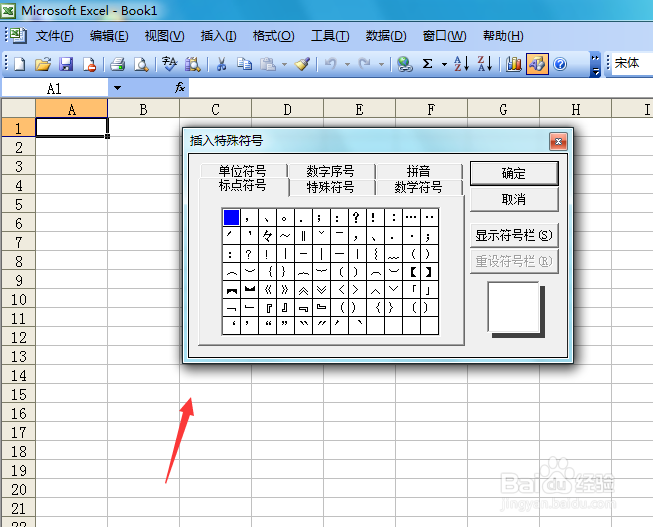Pick the 《 double angle bracket symbol
653x527 pixels.
[268, 290]
